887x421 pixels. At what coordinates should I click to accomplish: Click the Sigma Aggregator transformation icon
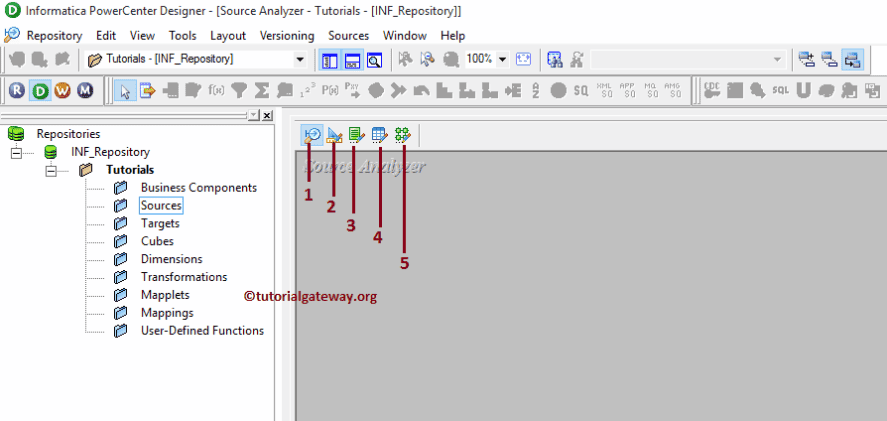[261, 90]
